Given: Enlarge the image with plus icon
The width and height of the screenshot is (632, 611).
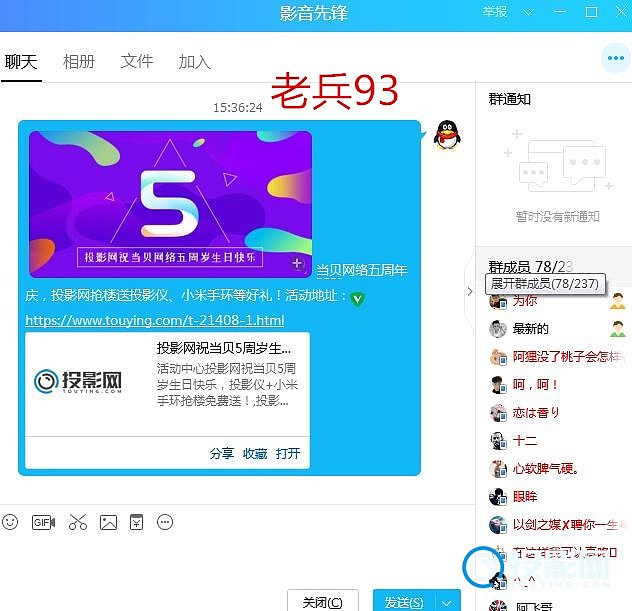Looking at the screenshot, I should (x=297, y=264).
